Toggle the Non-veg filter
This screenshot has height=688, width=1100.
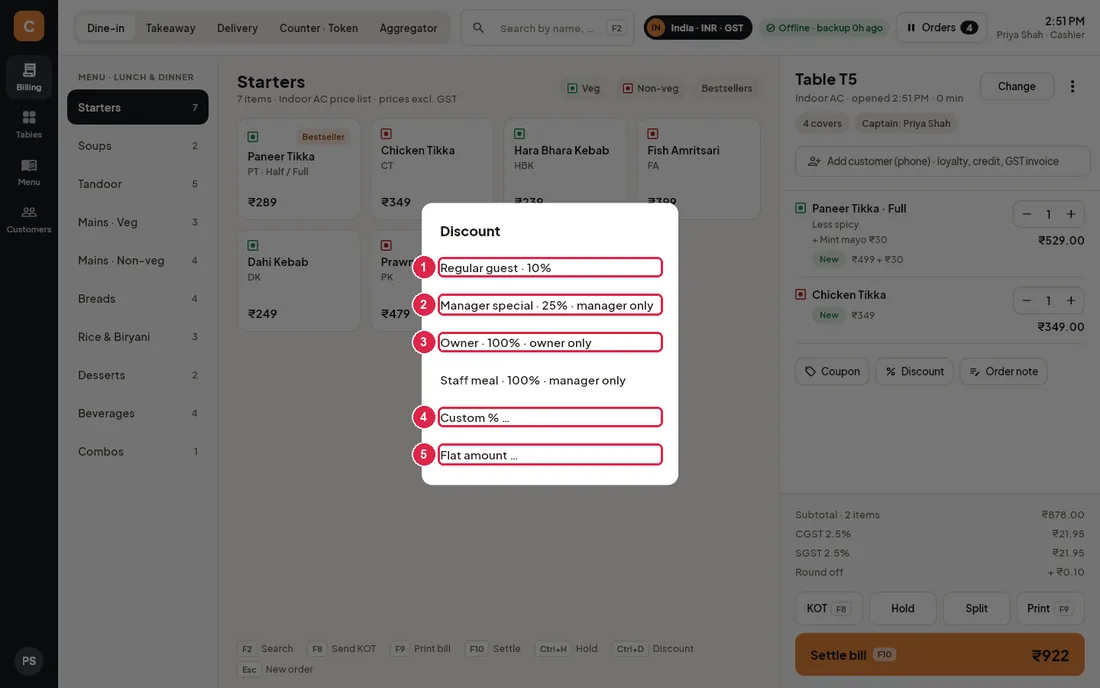650,88
